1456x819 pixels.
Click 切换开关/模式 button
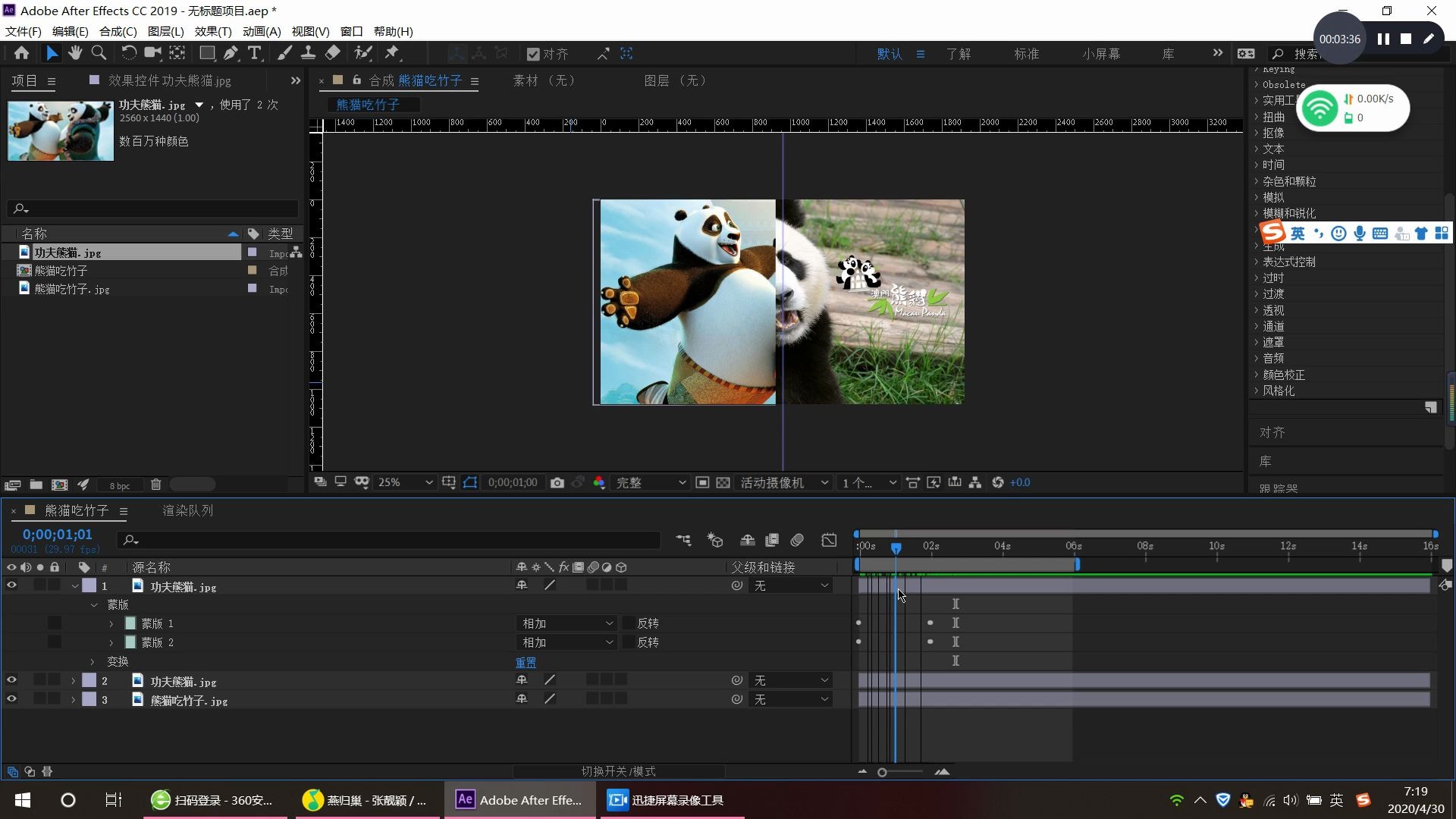coord(618,771)
